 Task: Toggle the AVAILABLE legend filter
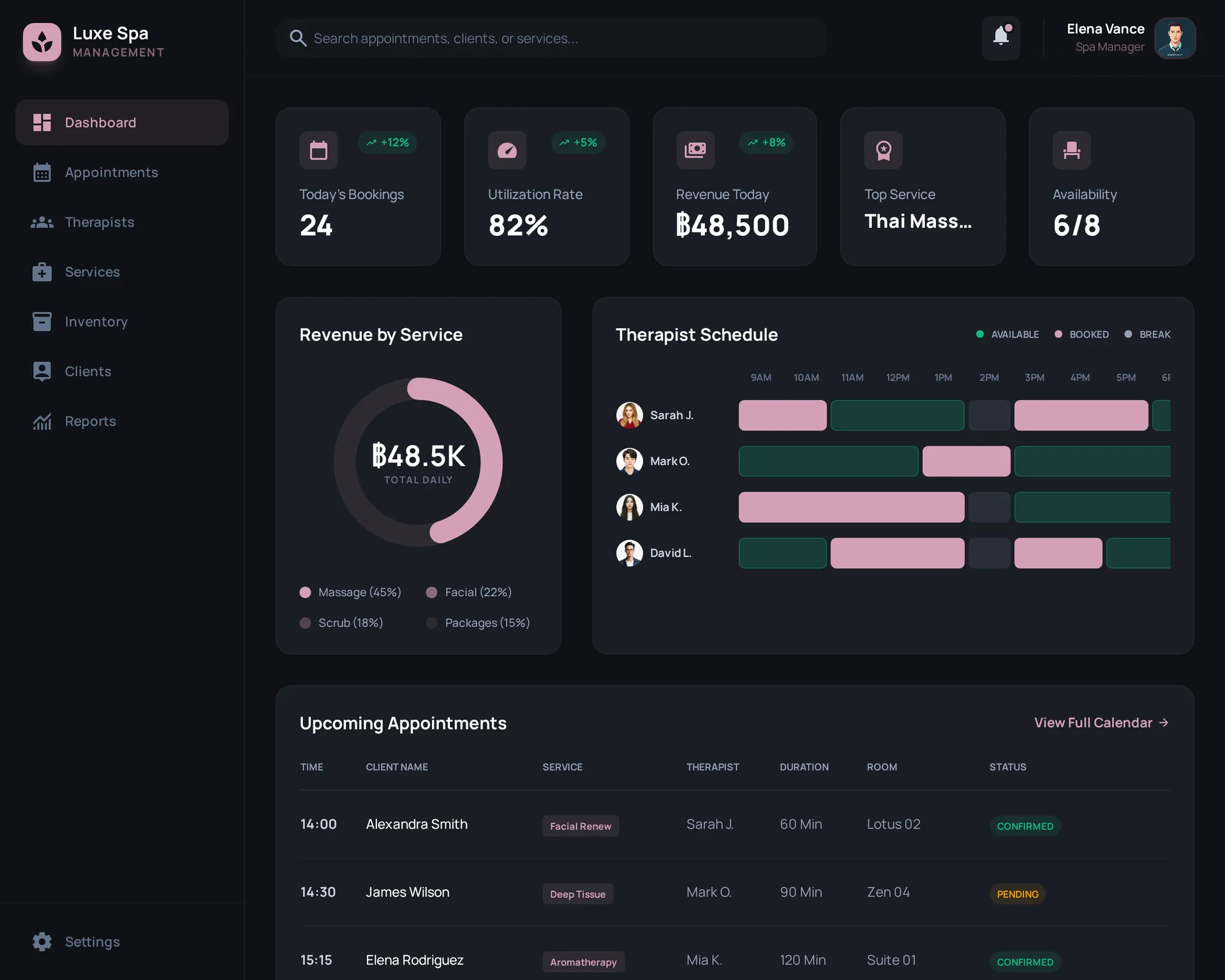(x=1008, y=334)
